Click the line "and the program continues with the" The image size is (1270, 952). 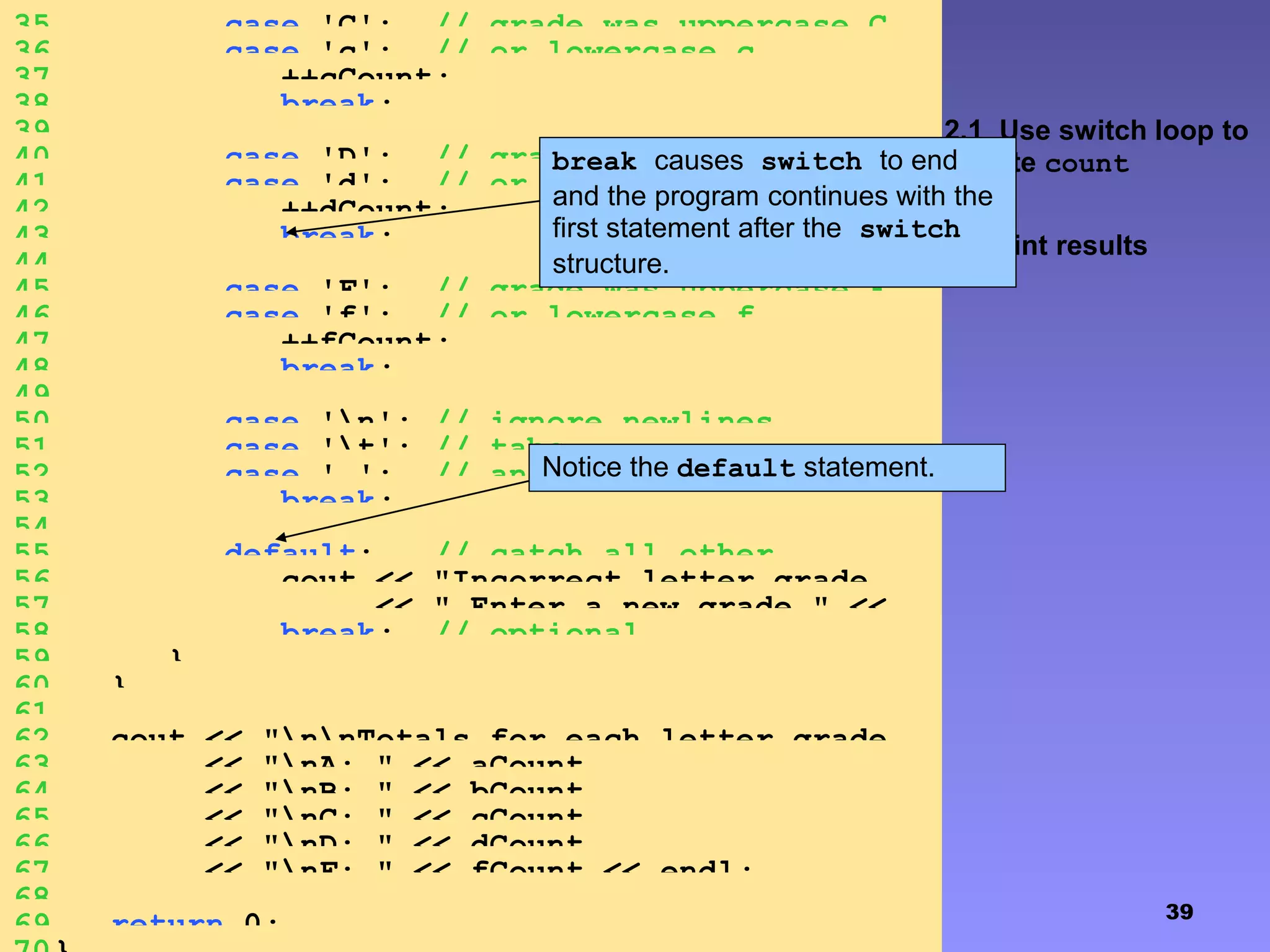(772, 196)
